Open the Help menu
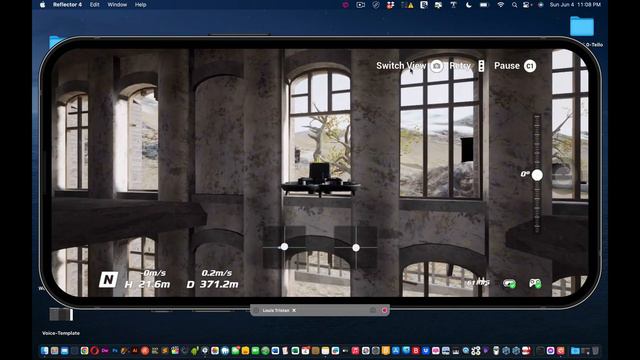The height and width of the screenshot is (360, 640). [140, 4]
